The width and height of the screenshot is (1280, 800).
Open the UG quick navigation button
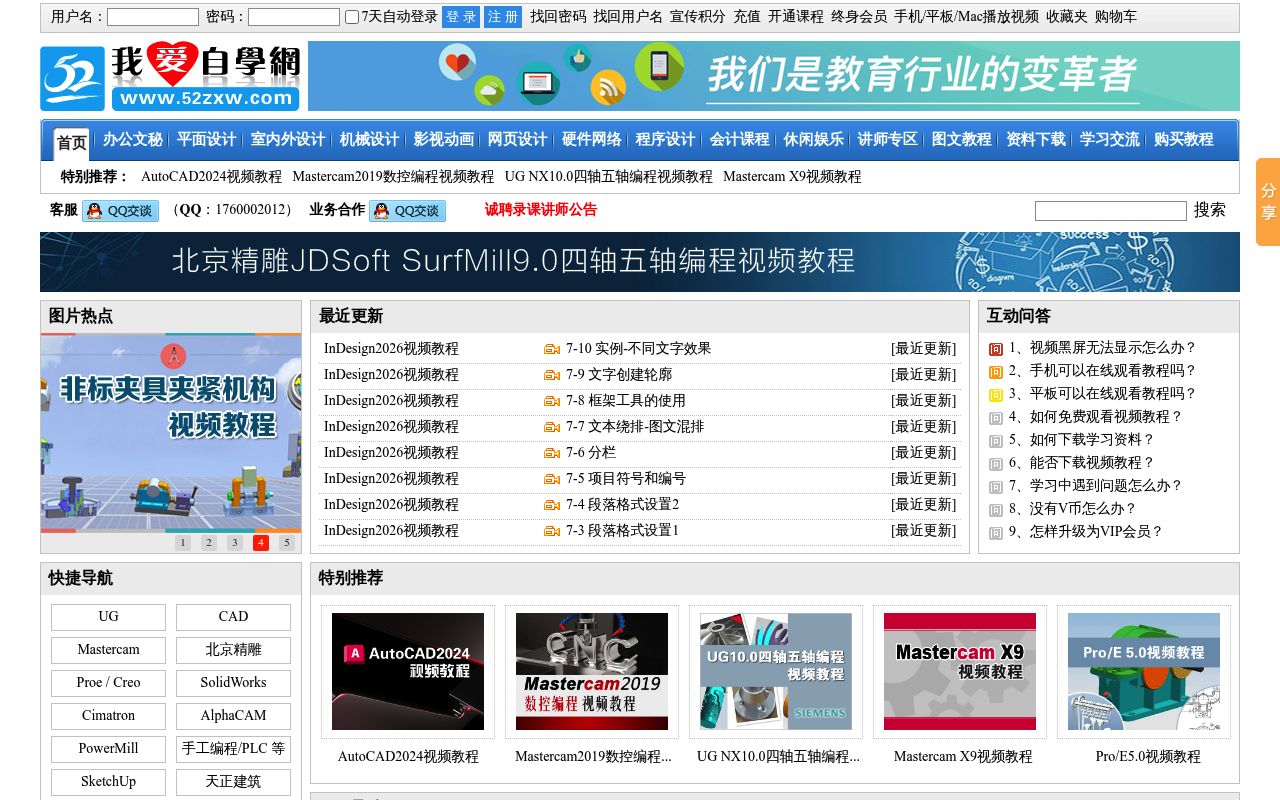pyautogui.click(x=108, y=617)
